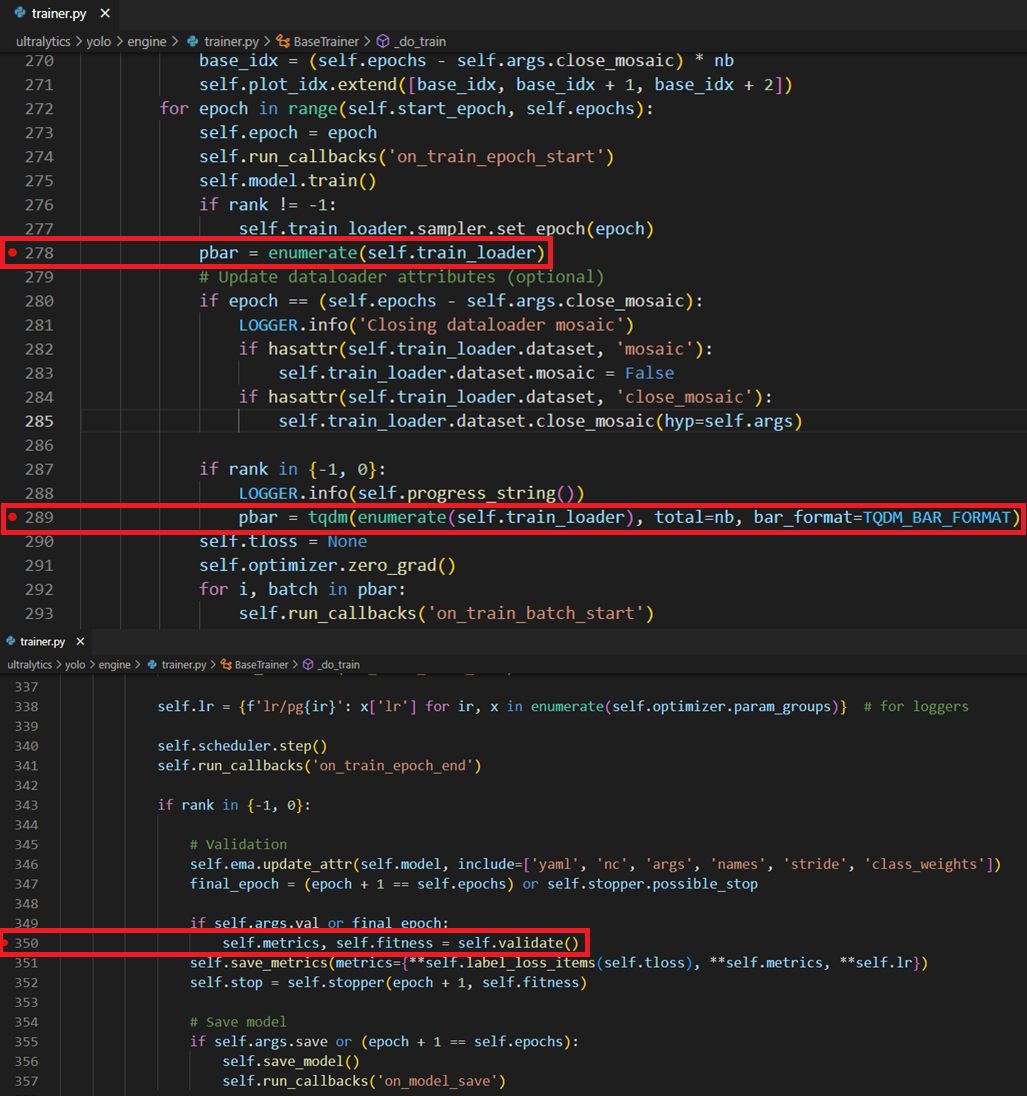Click 'self.validate()' on line 350

(x=519, y=943)
